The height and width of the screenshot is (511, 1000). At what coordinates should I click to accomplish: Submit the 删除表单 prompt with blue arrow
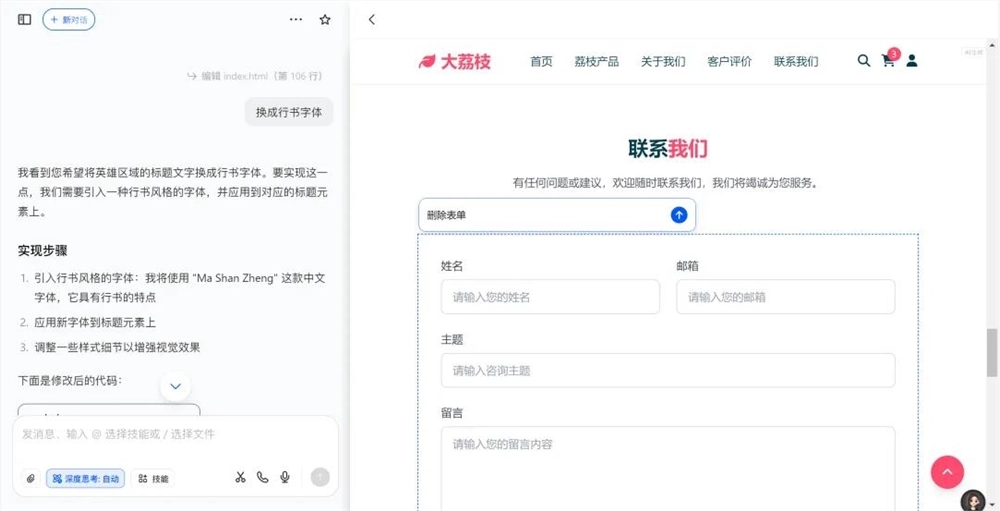679,215
